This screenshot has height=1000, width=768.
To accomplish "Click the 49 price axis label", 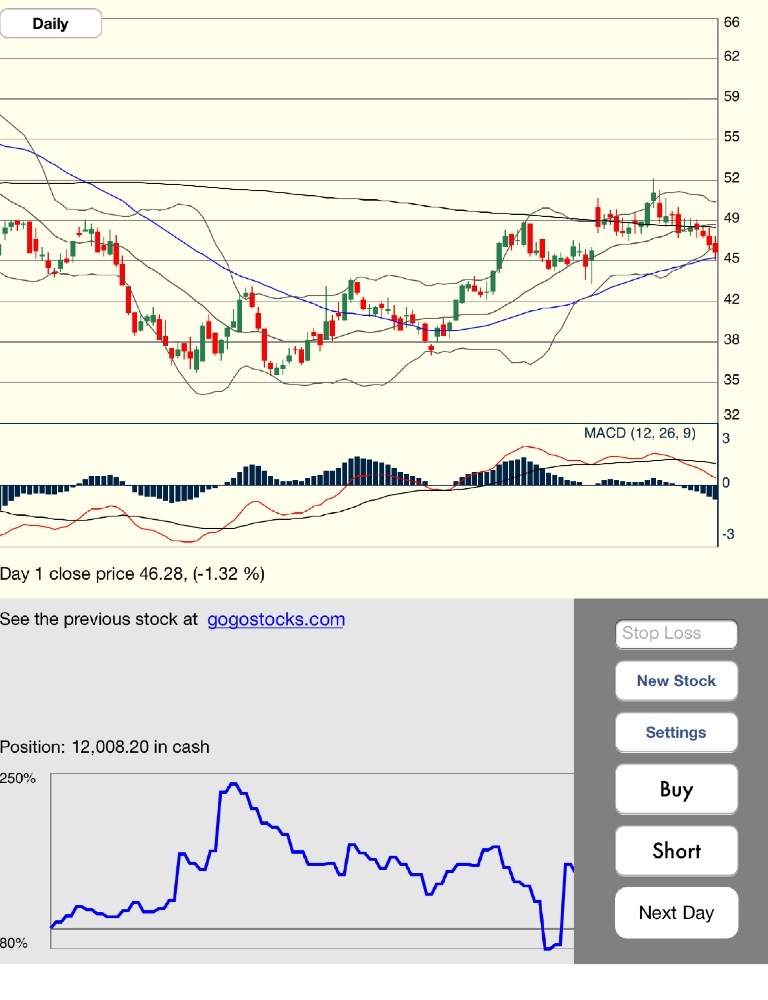I will tap(732, 218).
